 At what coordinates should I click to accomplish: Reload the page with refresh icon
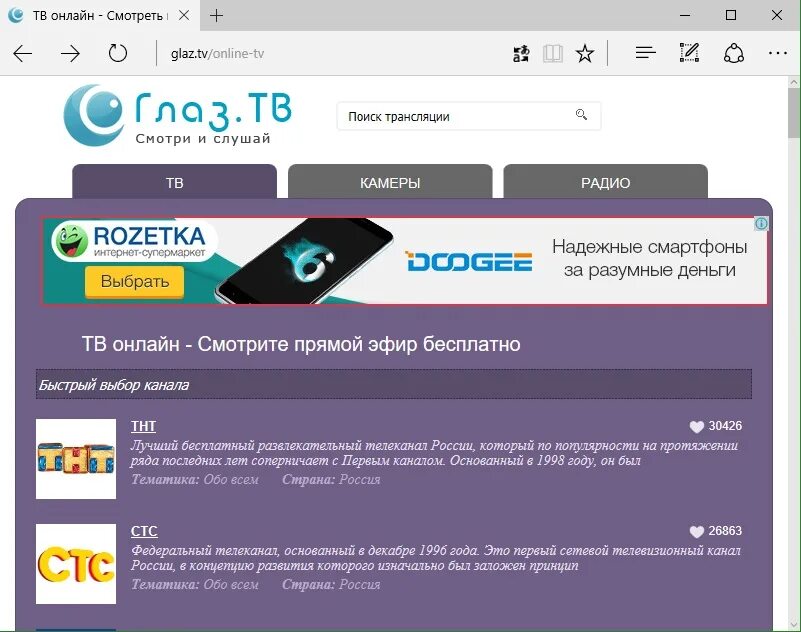pos(117,53)
